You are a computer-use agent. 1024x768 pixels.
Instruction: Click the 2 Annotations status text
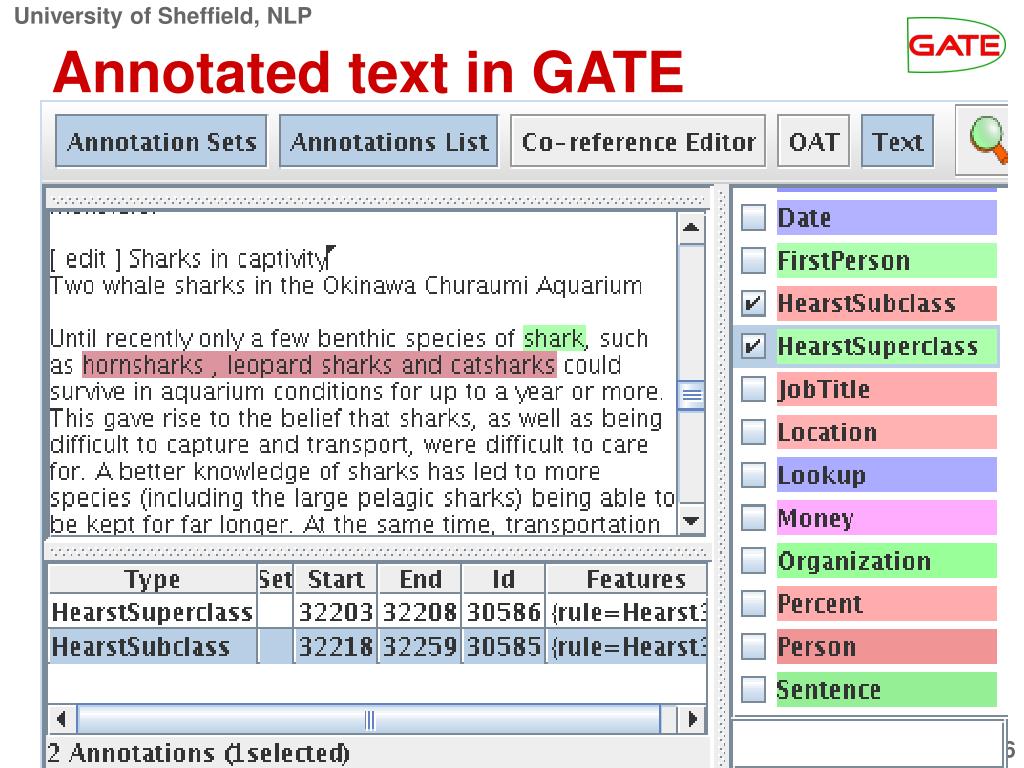[x=198, y=753]
